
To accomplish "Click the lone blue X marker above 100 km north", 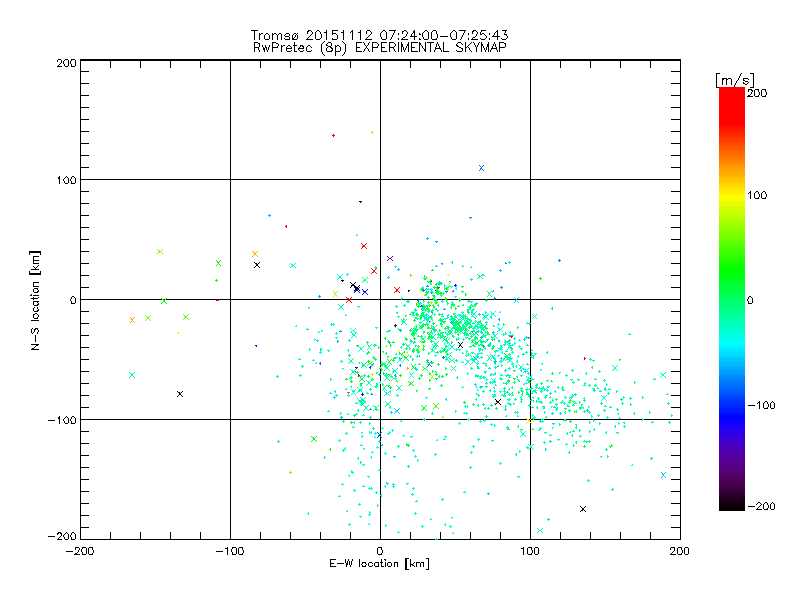I will (481, 168).
